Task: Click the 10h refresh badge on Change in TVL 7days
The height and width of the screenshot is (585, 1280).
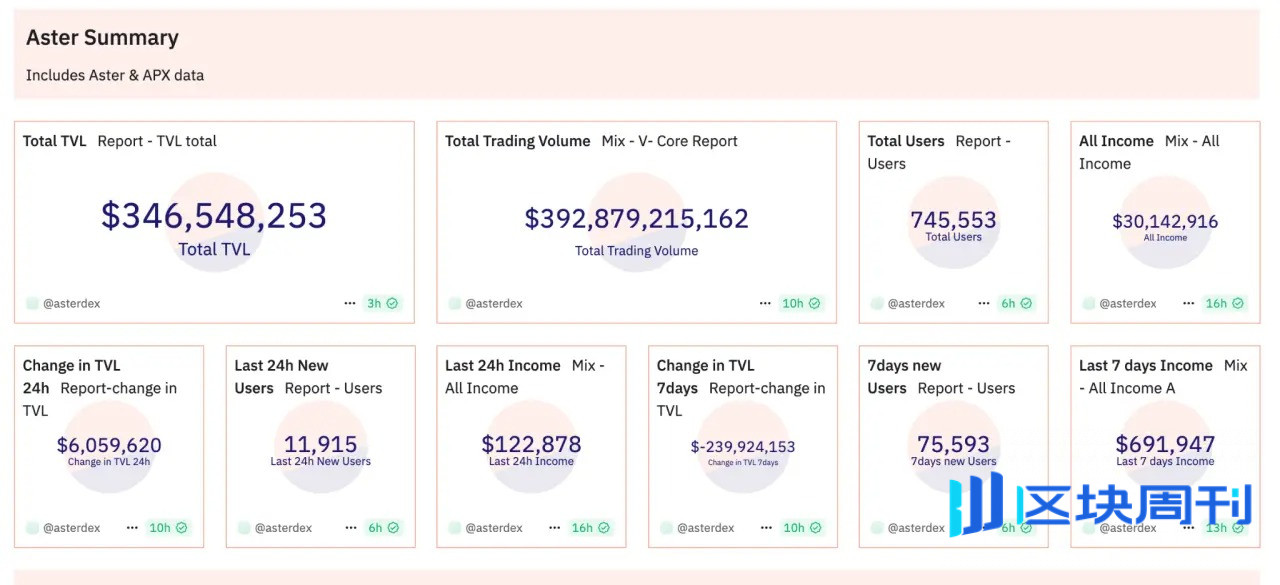Action: pyautogui.click(x=801, y=528)
